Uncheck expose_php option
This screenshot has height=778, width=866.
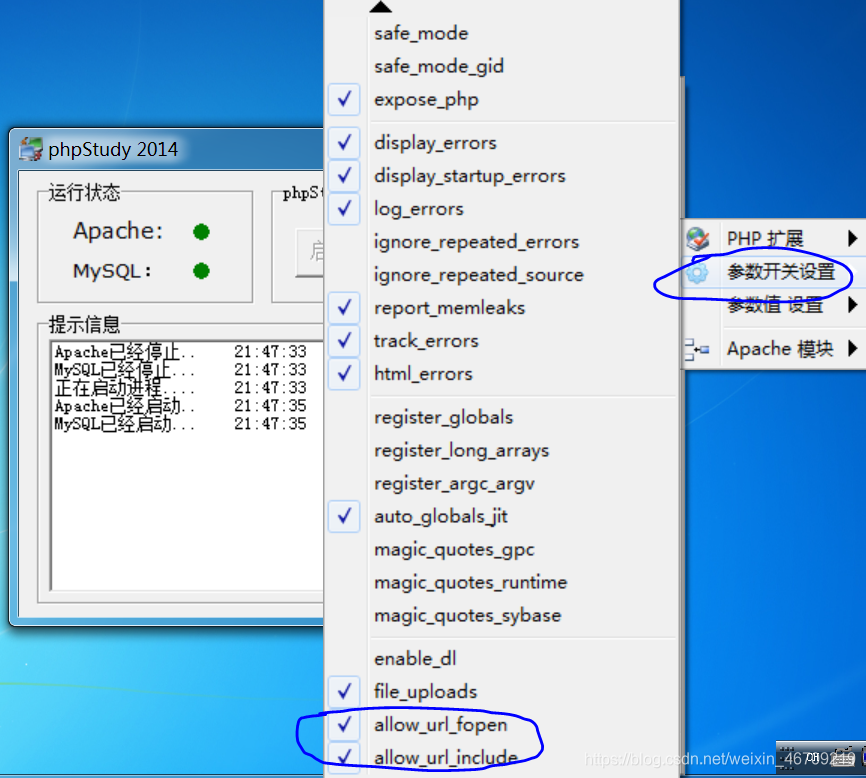501,99
